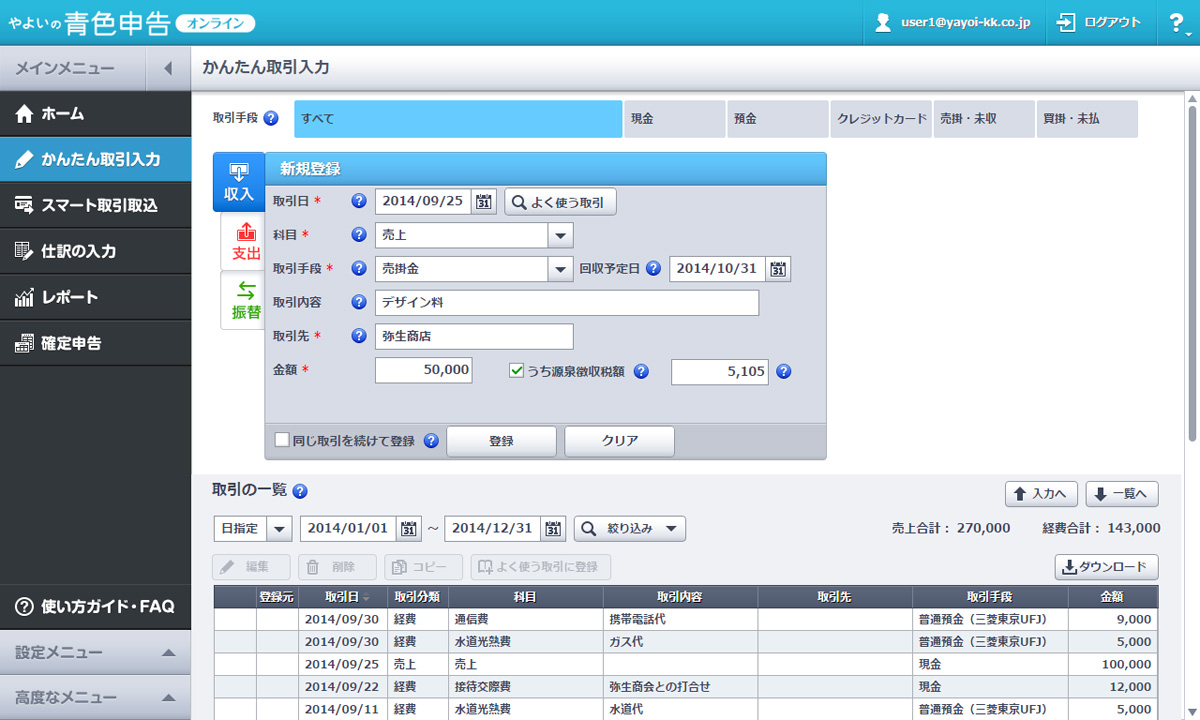Switch to 支出 expense entry icon

click(245, 243)
